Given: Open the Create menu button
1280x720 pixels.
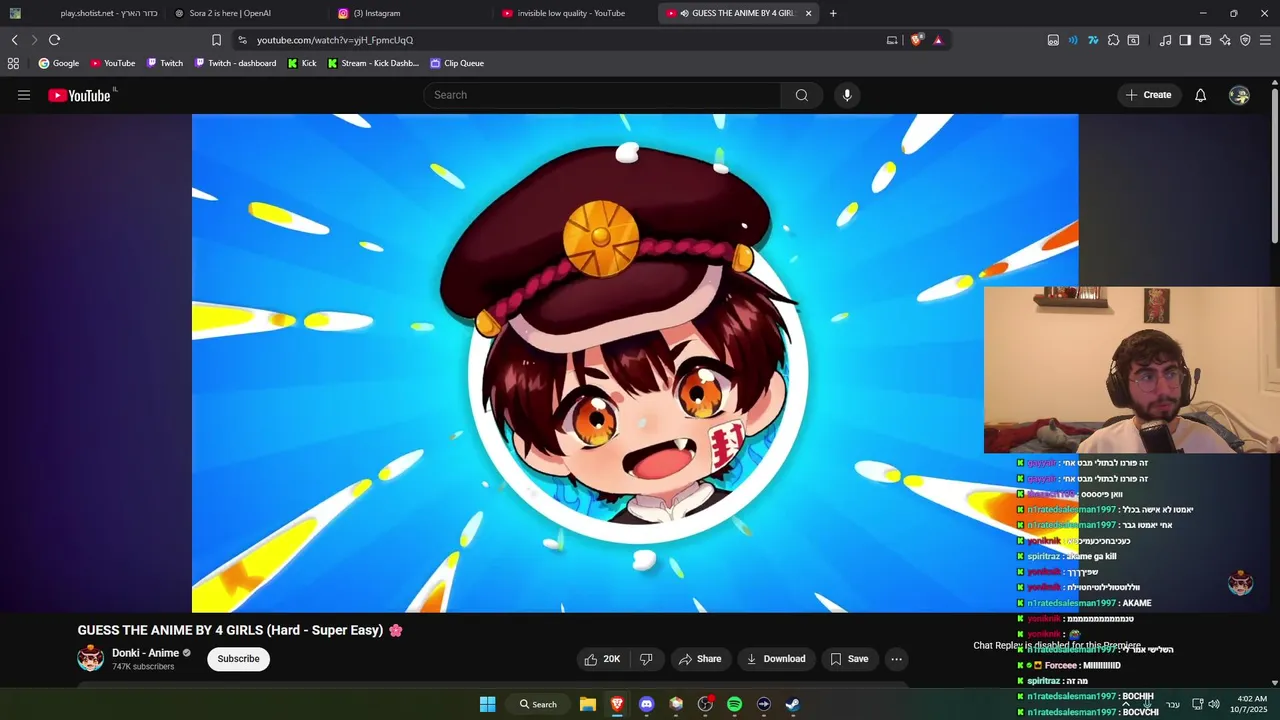Looking at the screenshot, I should (x=1147, y=95).
